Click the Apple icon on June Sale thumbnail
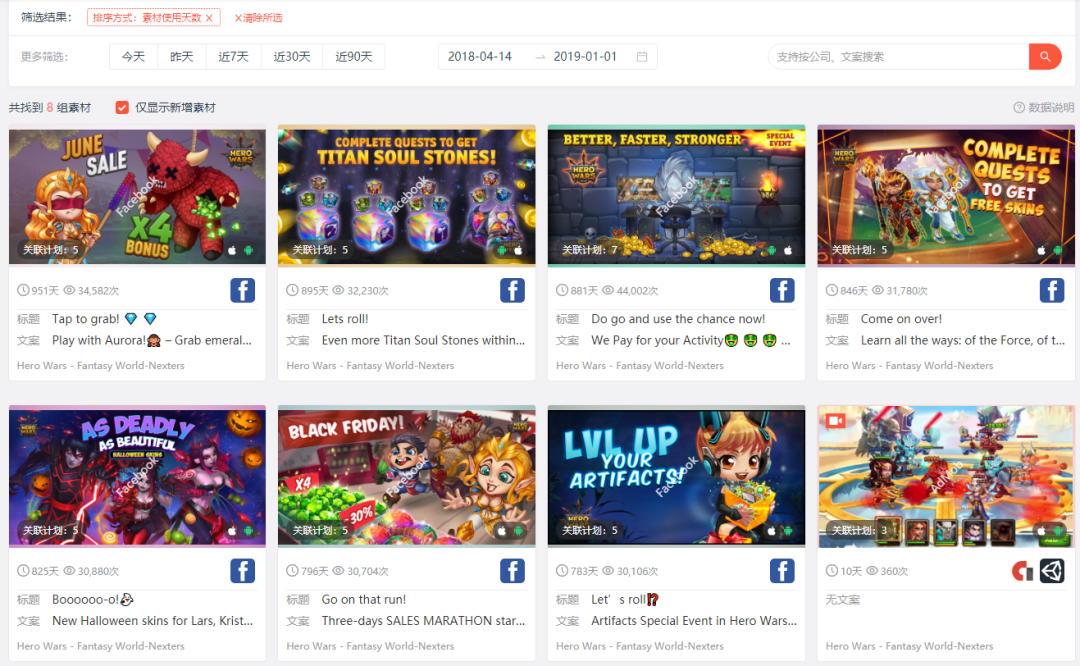This screenshot has height=666, width=1080. 232,250
